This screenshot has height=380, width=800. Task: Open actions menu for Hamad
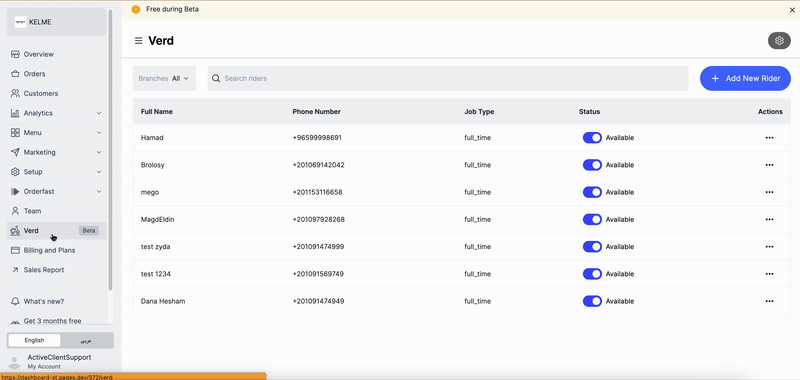[769, 138]
